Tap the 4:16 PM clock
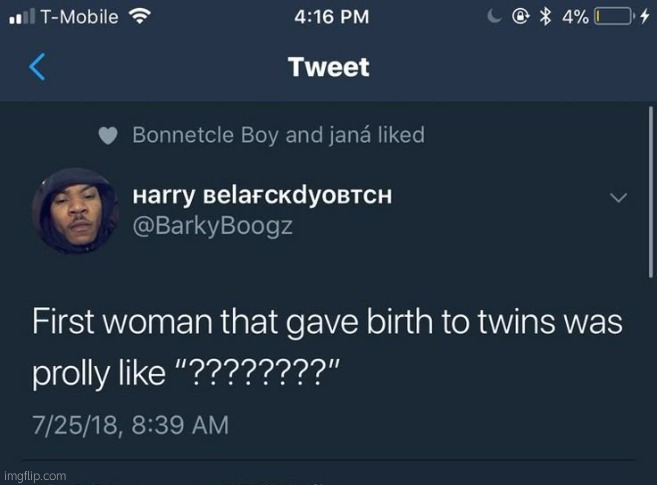This screenshot has width=657, height=485. coord(333,17)
